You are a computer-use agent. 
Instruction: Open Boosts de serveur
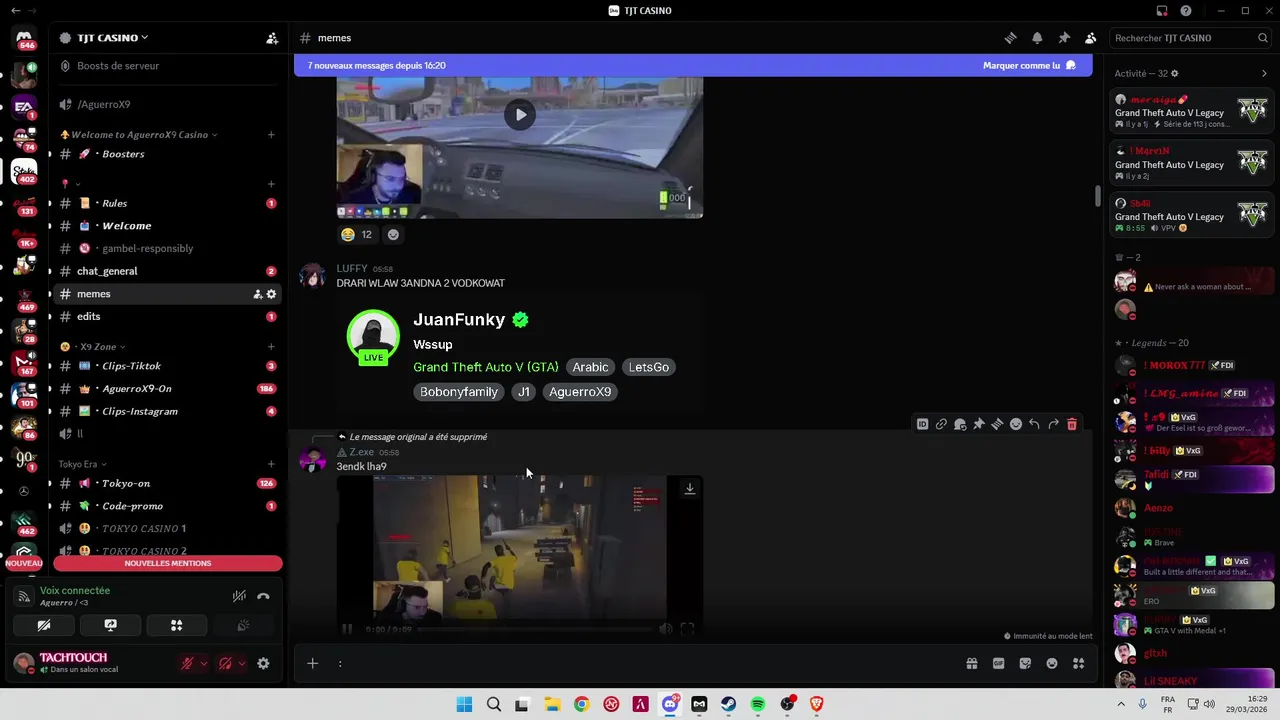point(118,66)
